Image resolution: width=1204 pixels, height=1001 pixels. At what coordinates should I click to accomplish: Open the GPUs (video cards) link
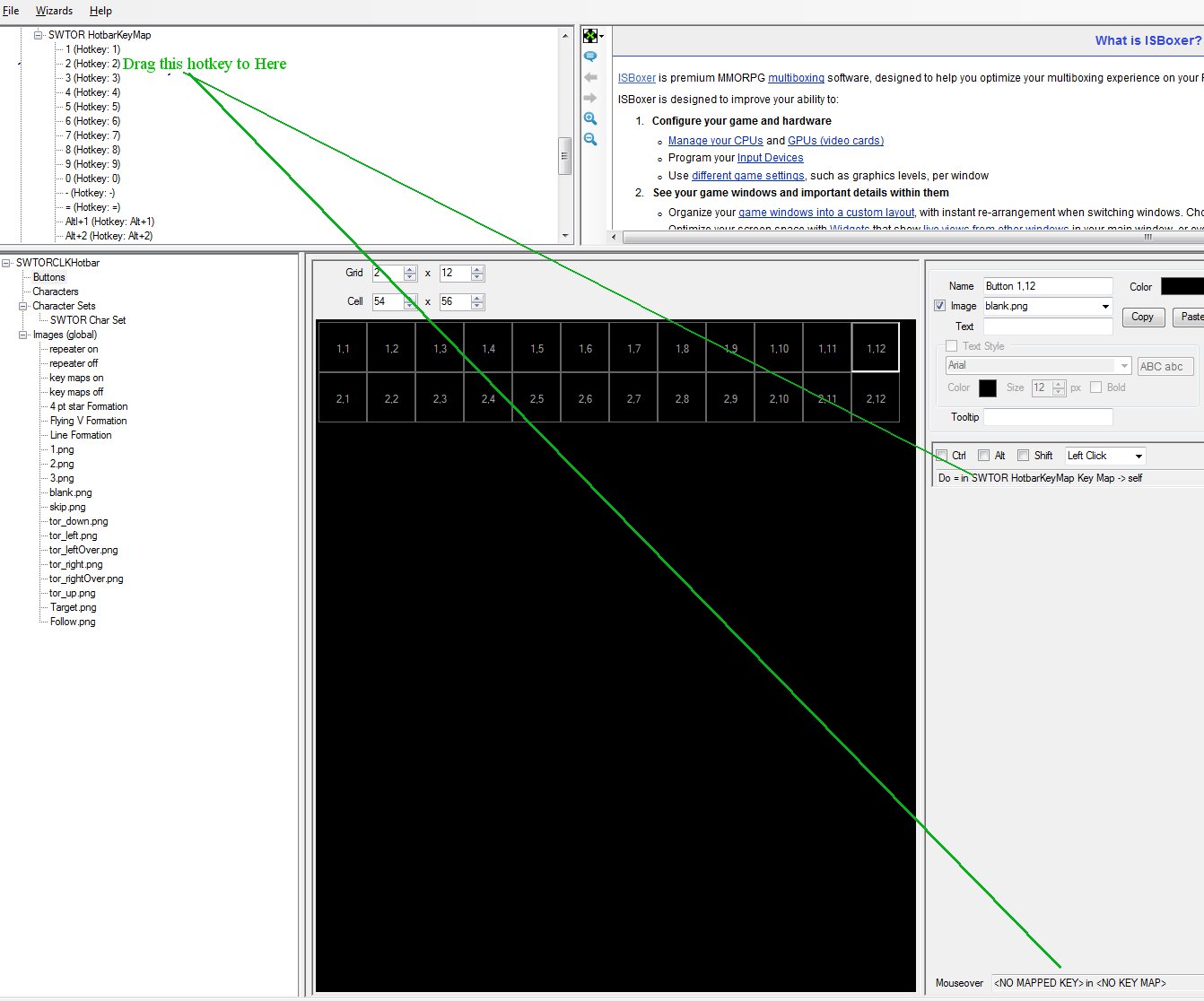point(835,141)
